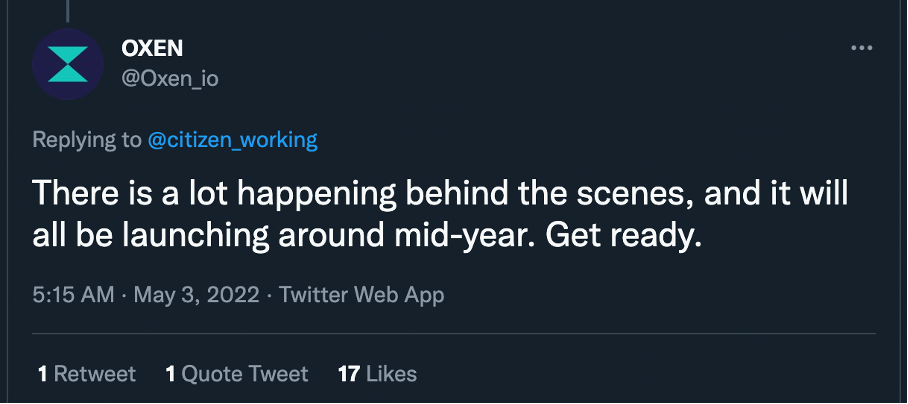Click the divider line under the timestamp

454,333
